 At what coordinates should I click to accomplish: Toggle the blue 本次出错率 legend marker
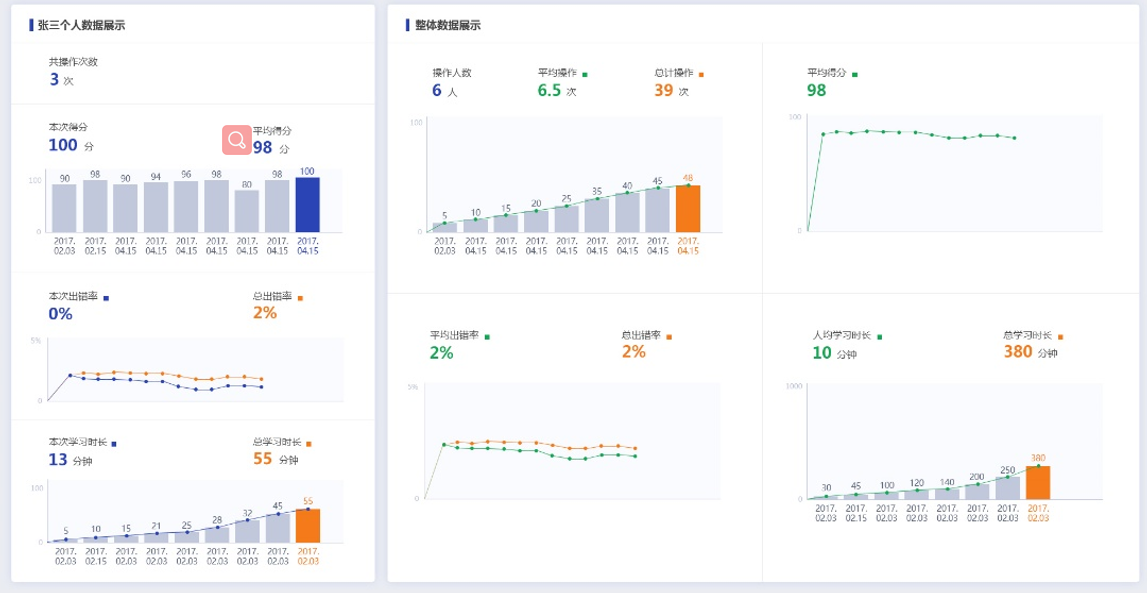point(106,298)
